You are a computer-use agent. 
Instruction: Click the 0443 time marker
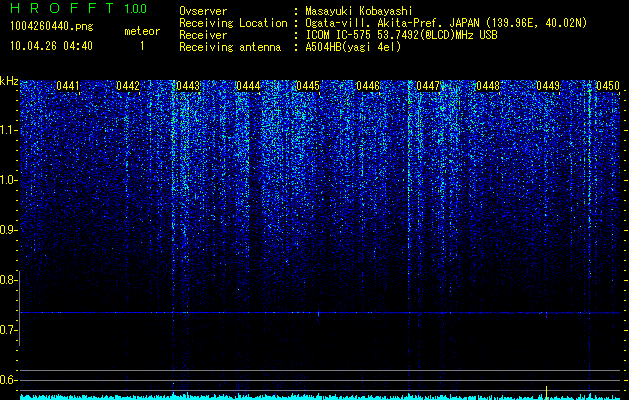(x=188, y=86)
